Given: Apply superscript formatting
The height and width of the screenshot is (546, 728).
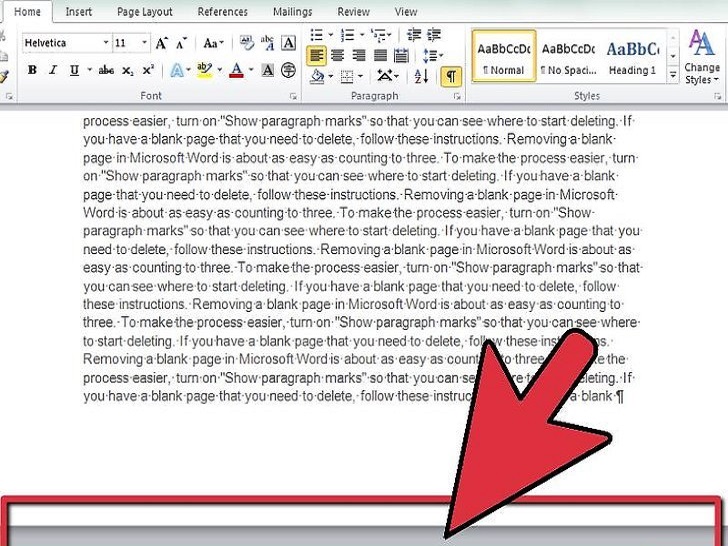Looking at the screenshot, I should click(x=148, y=70).
